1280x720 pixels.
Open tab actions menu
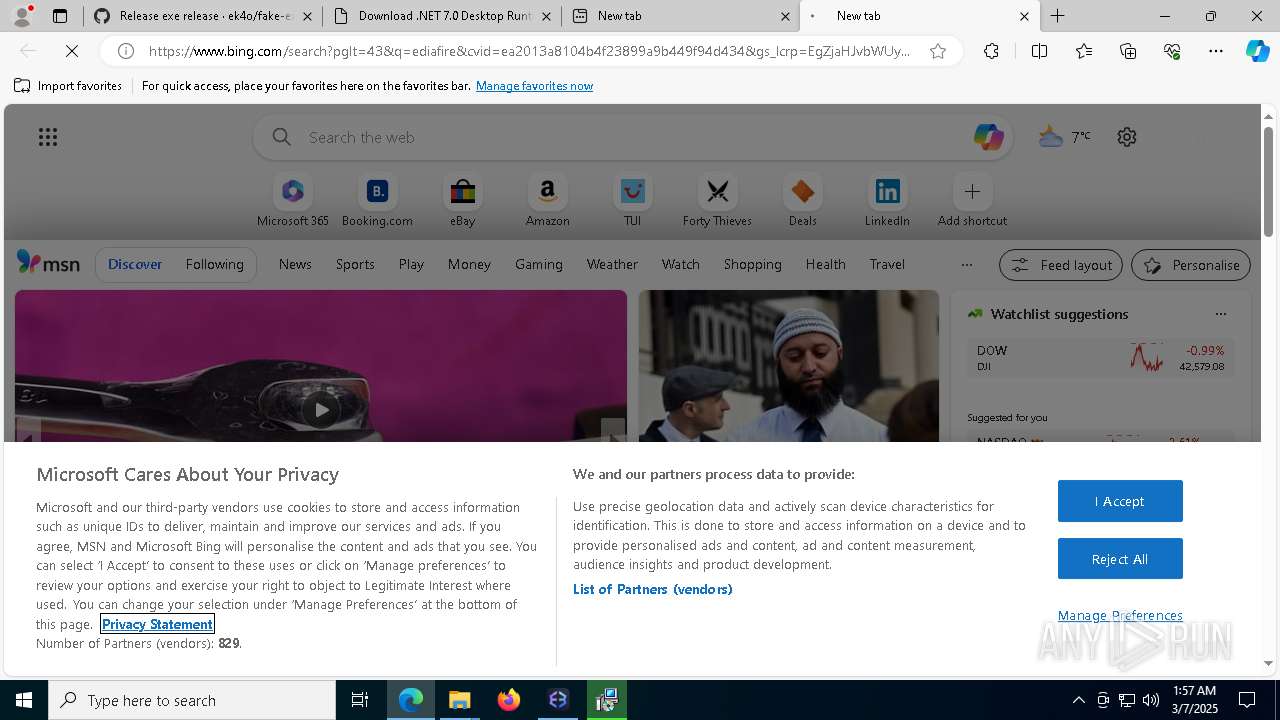click(x=60, y=16)
